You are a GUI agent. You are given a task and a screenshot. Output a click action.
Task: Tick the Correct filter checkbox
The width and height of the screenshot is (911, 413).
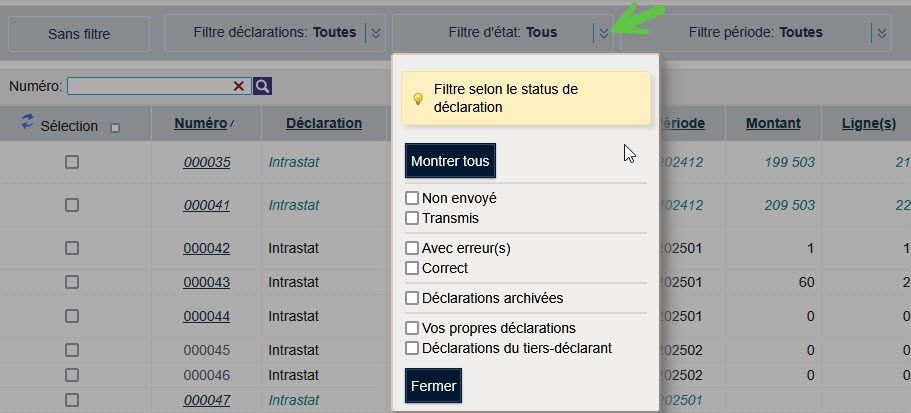coord(412,268)
